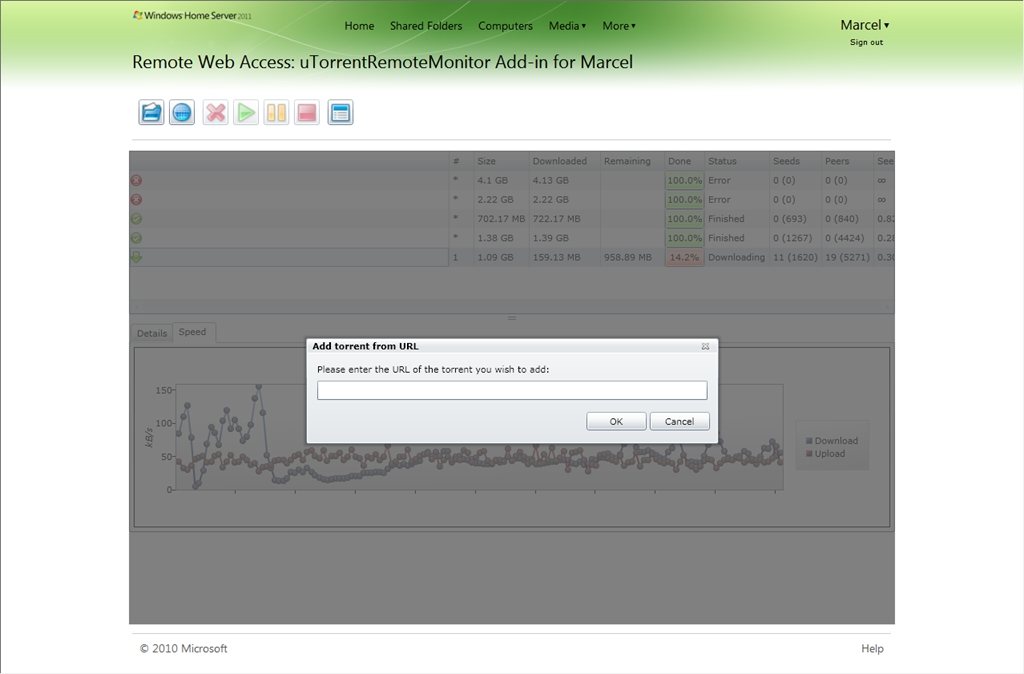Open Shared Folders in the navigation
Viewport: 1024px width, 674px height.
pos(426,26)
